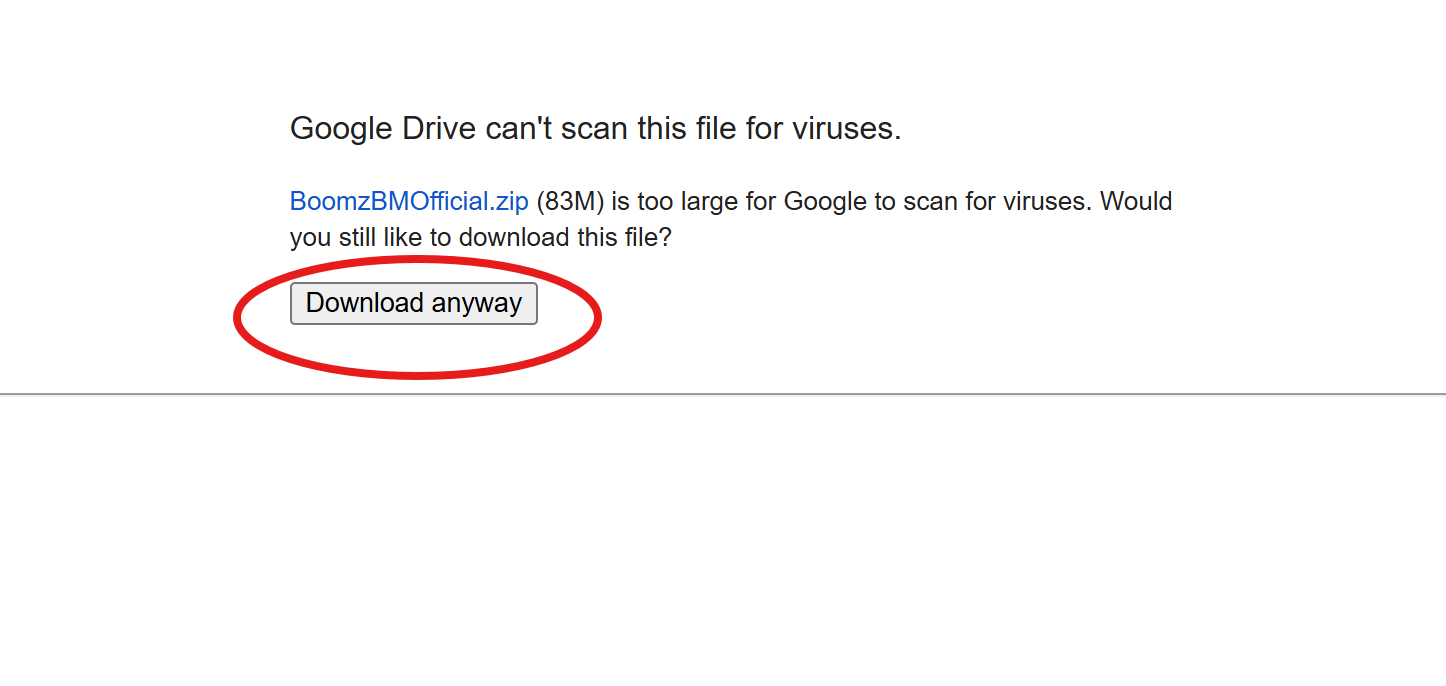1446x686 pixels.
Task: Click the horizontal divider line below the warning
Action: (900, 394)
